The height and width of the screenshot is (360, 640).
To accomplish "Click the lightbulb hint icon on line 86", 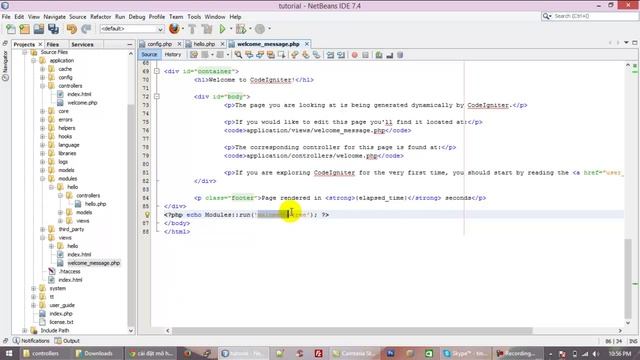I will (147, 215).
